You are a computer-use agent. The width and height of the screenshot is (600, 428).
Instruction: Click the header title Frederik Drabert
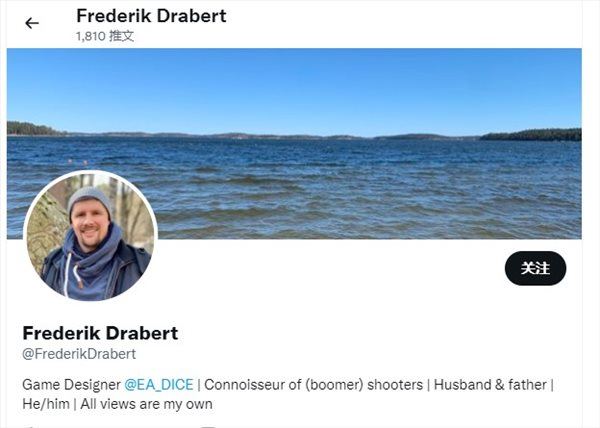(151, 16)
